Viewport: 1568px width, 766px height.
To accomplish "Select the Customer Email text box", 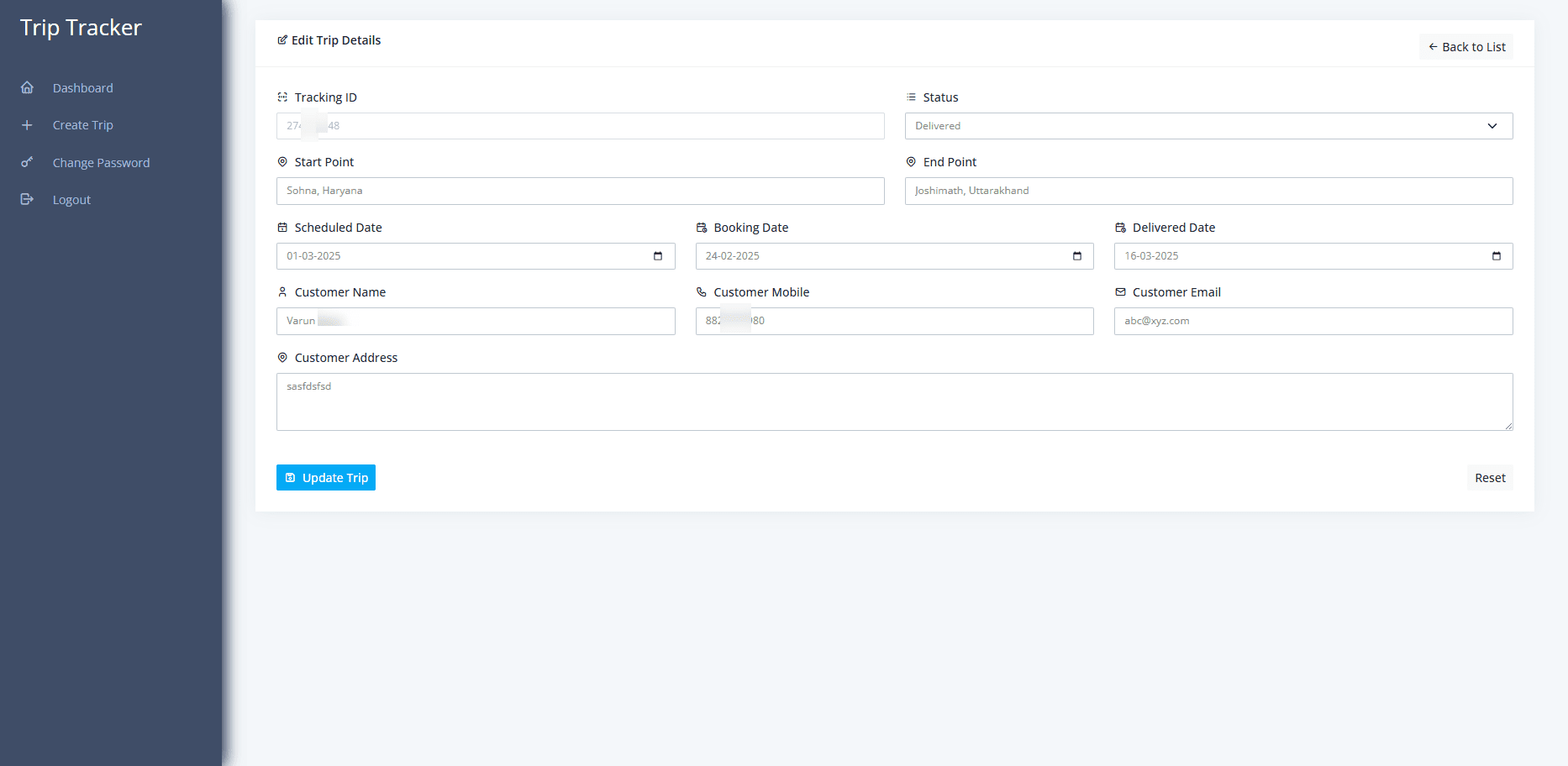I will [x=1313, y=321].
